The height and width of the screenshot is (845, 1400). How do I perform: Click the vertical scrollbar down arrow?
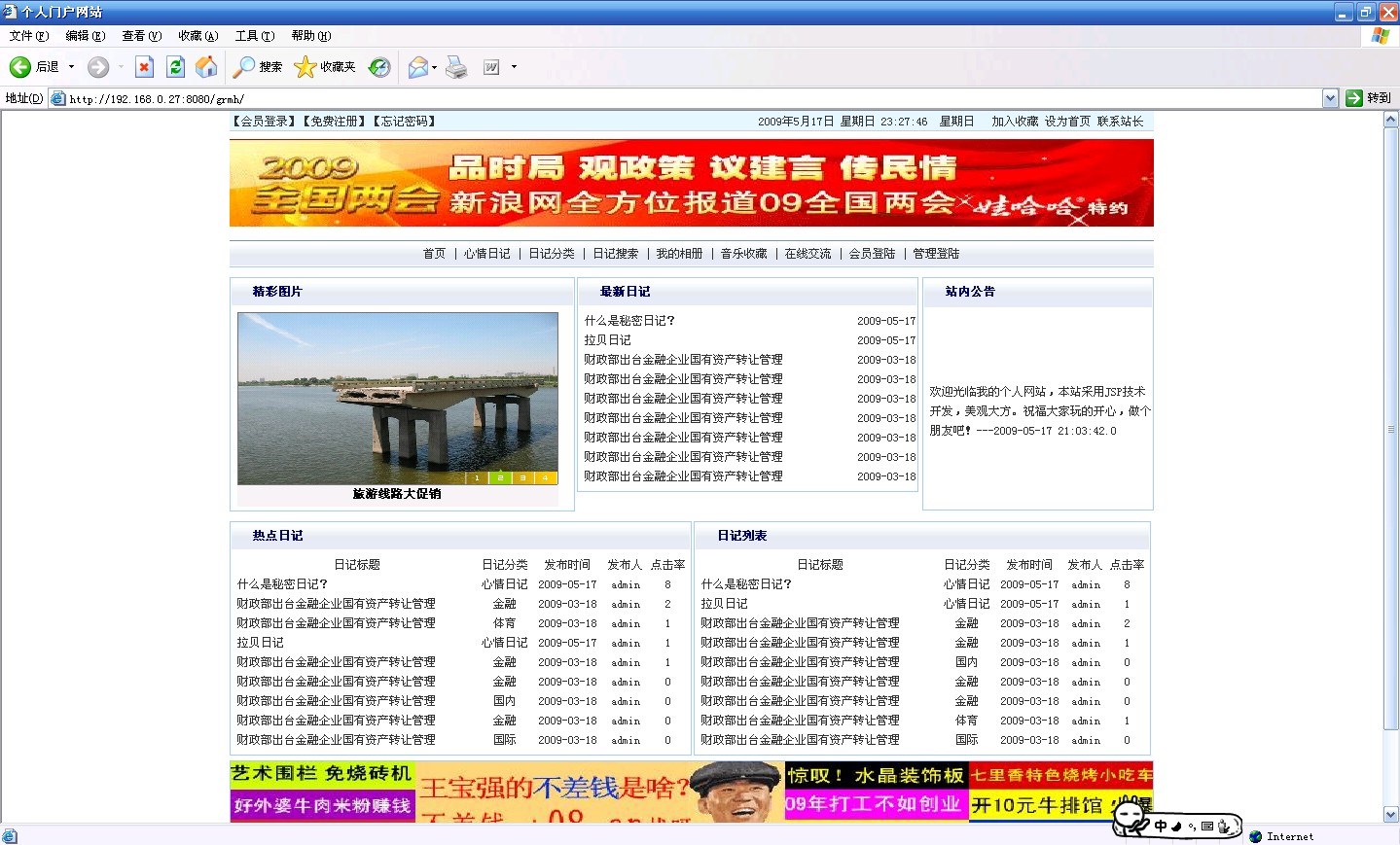[x=1391, y=815]
